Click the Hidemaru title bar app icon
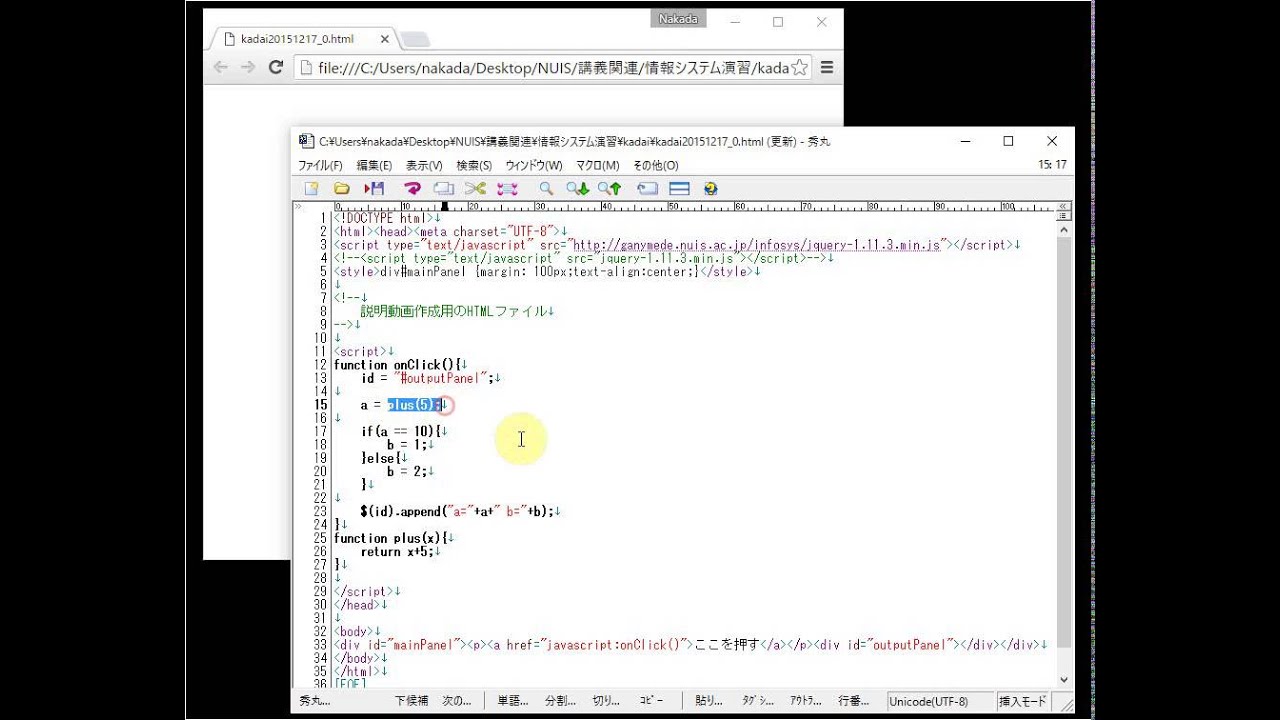 (306, 141)
